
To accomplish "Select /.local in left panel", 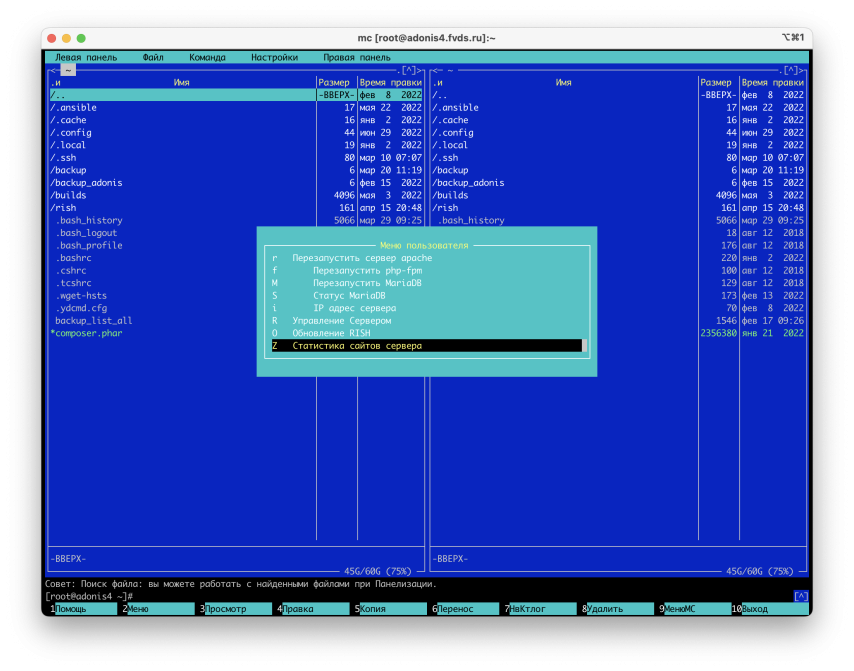I will pos(236,145).
